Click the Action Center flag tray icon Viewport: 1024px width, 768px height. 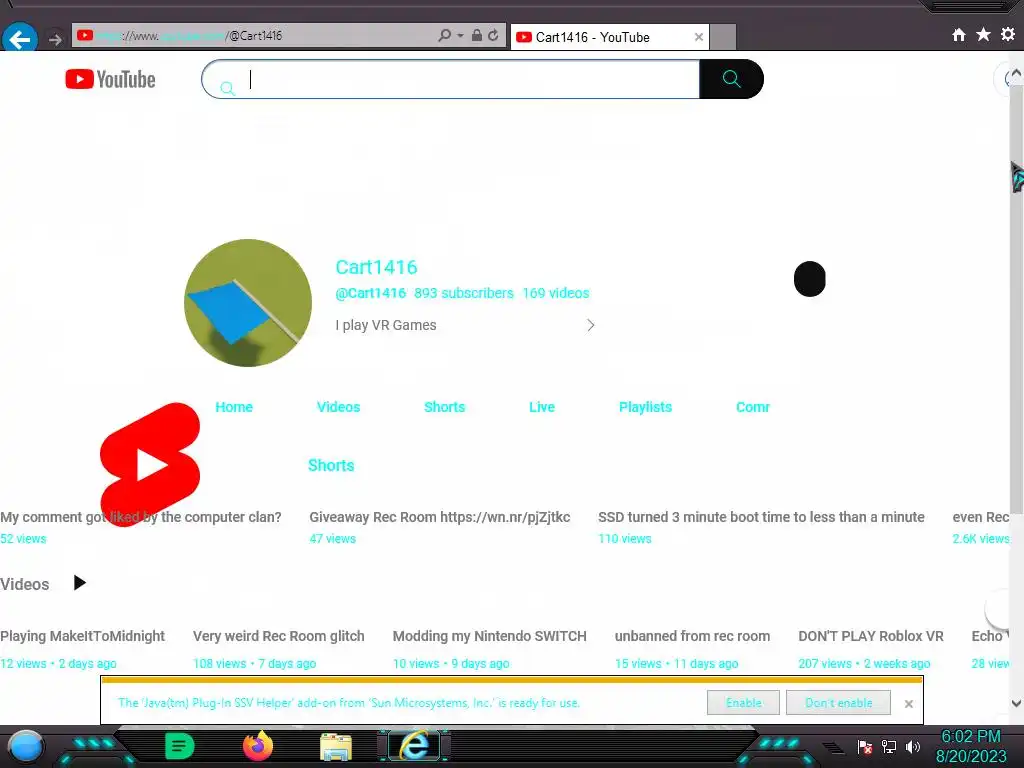pos(865,747)
